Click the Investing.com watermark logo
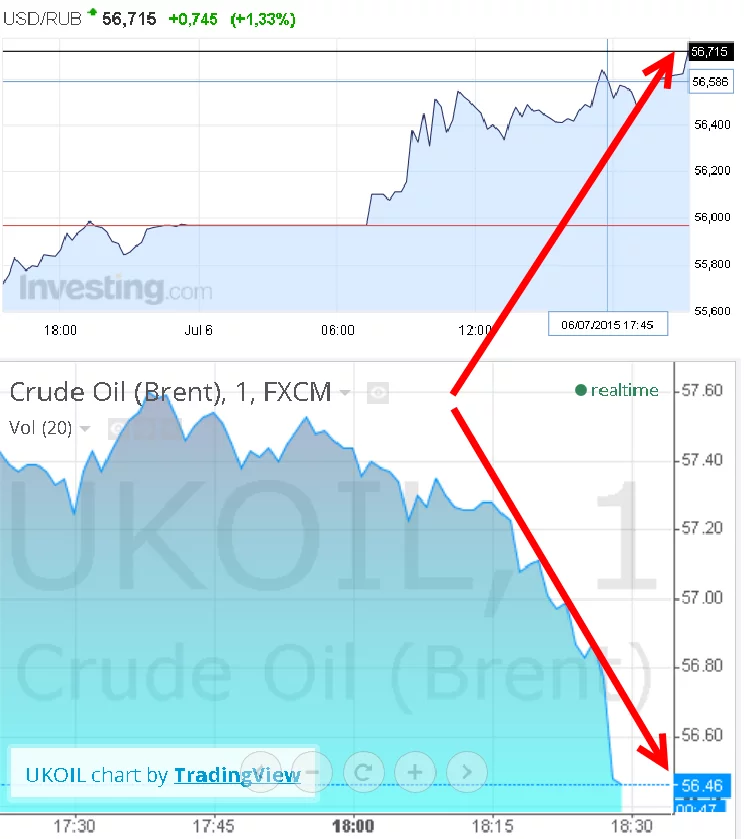The height and width of the screenshot is (839, 744). [116, 289]
